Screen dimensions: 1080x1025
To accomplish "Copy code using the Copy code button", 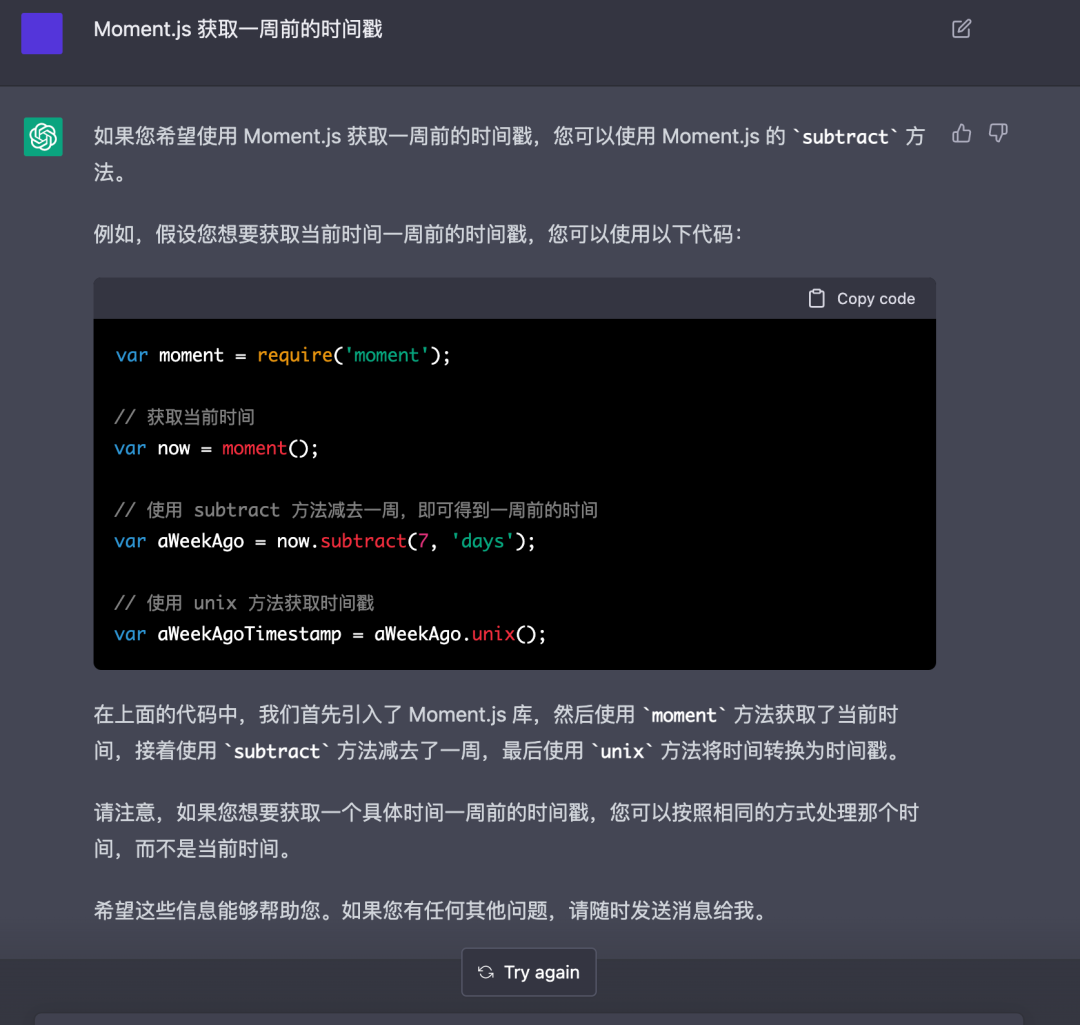I will (862, 298).
